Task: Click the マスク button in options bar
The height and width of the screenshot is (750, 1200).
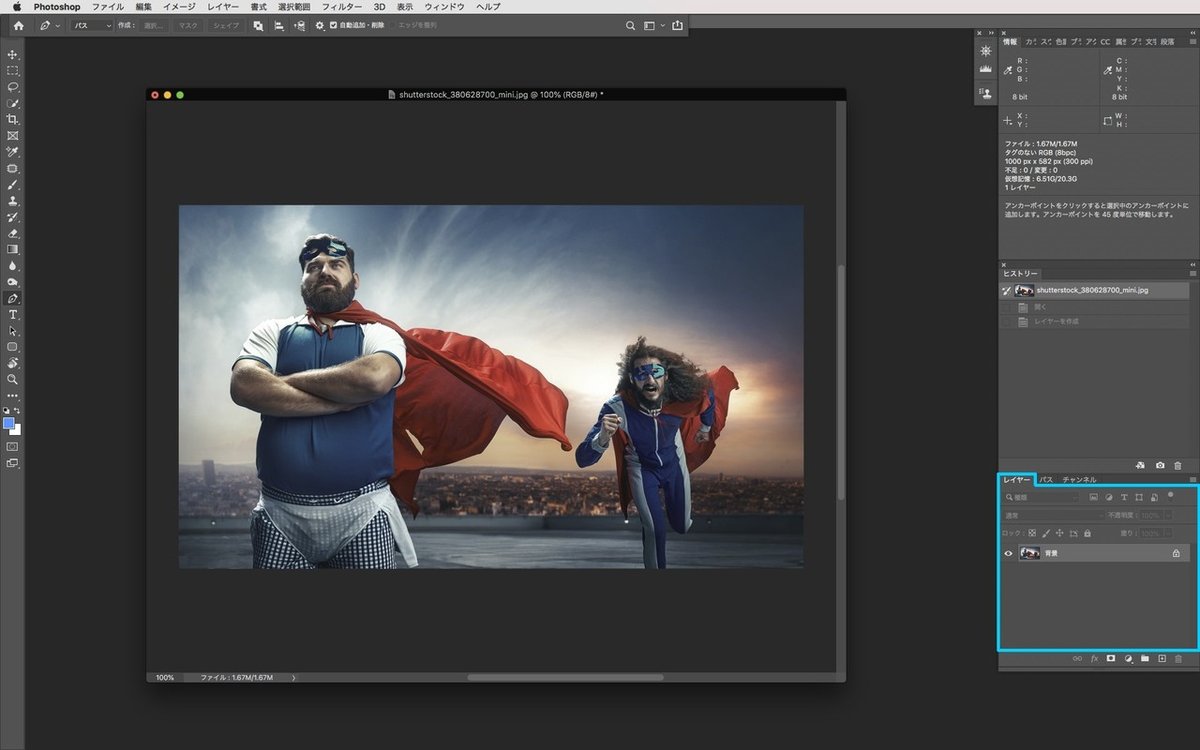Action: tap(189, 25)
